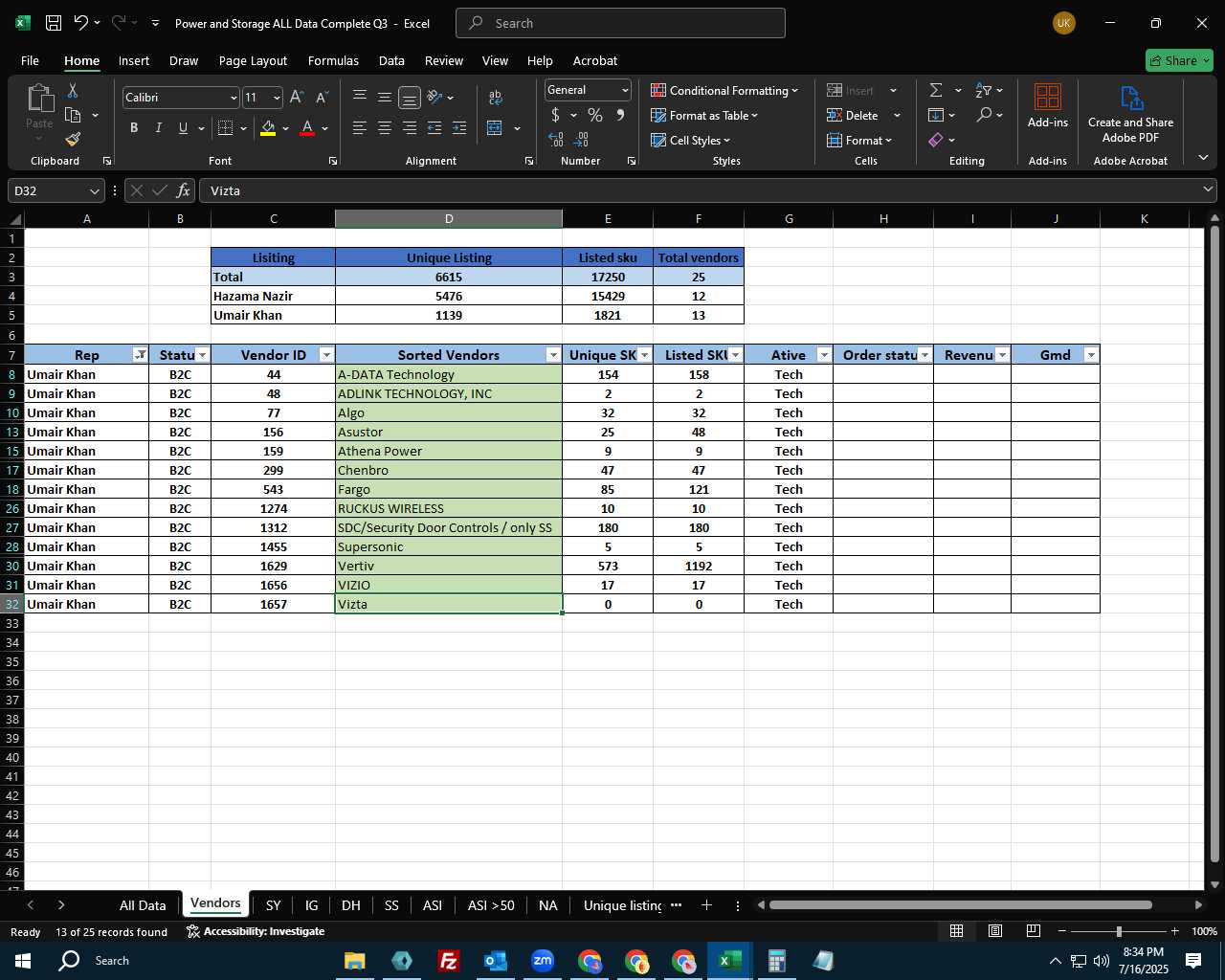The width and height of the screenshot is (1225, 980).
Task: Expand Conditional Formatting menu
Action: (x=724, y=90)
